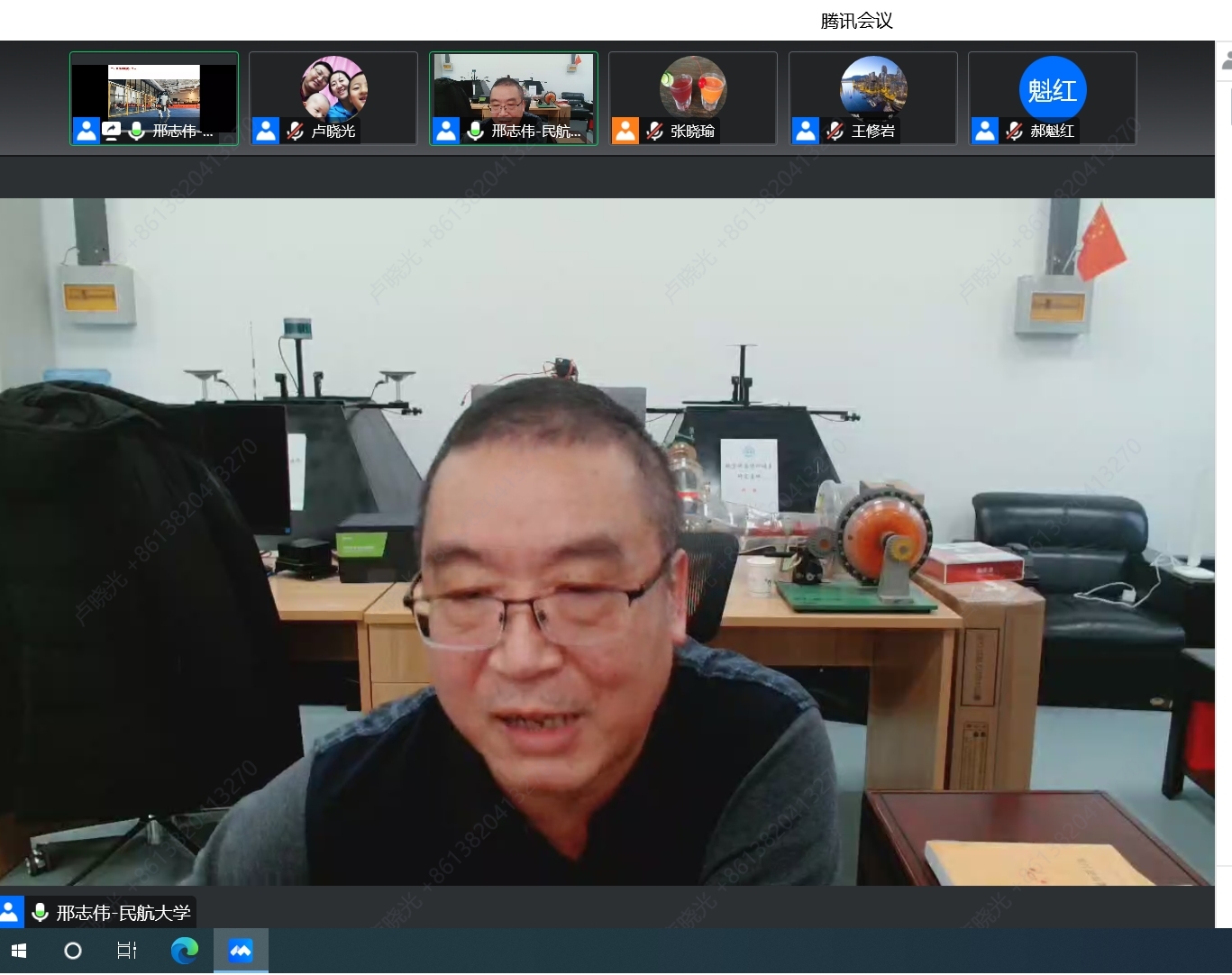
Task: Click the green microphone icon beside 邢志伟-民航大学 label
Action: point(40,913)
